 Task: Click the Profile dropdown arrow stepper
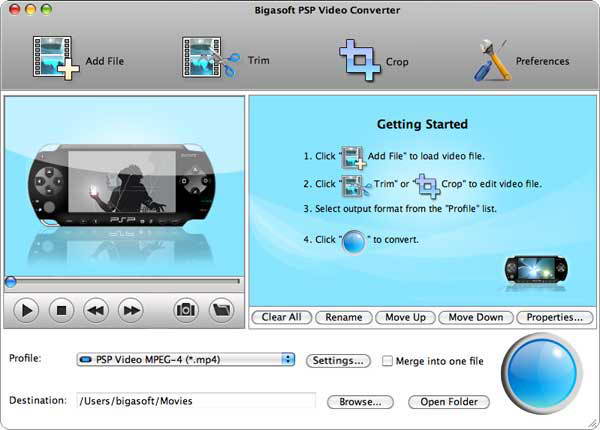288,360
